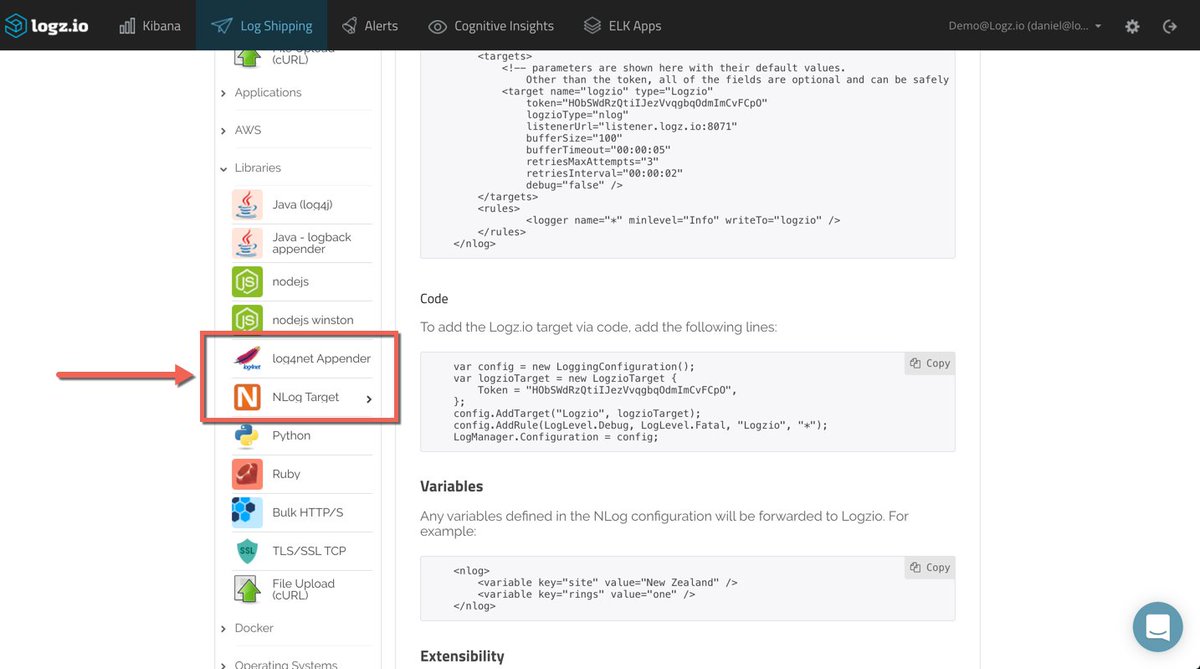Click the chevron beside NLog Target

click(x=369, y=400)
